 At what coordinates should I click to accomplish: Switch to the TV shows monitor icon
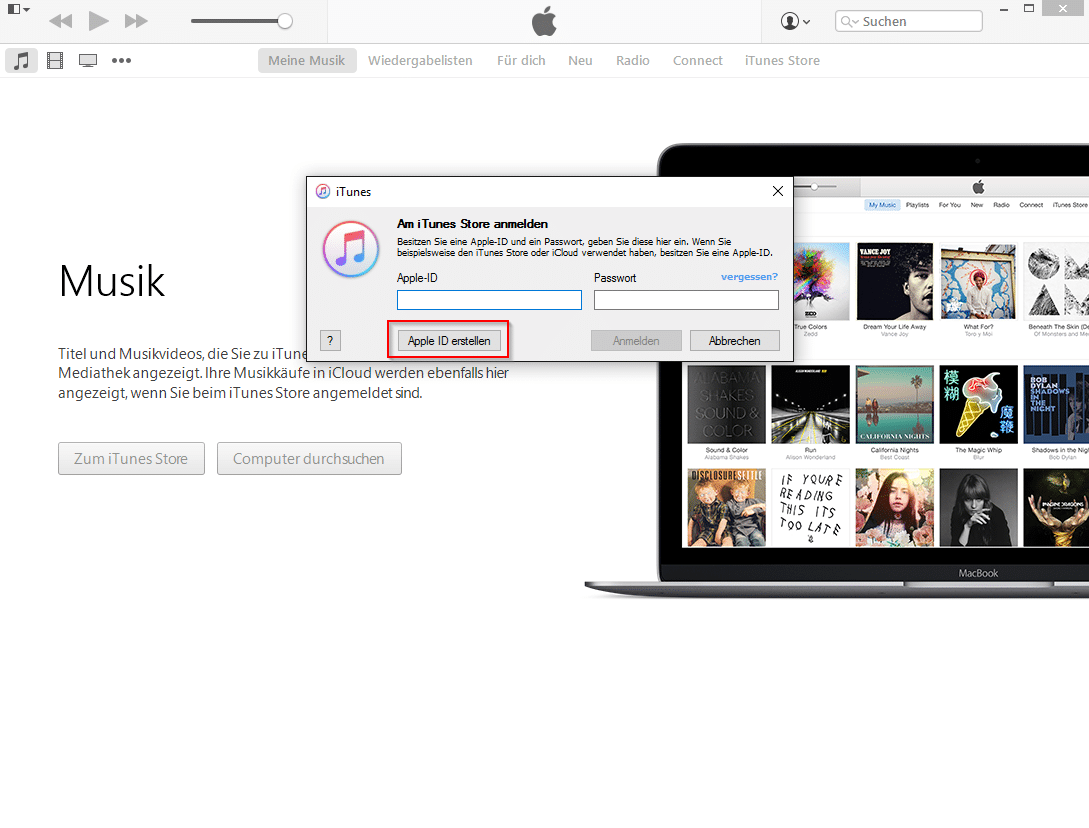point(88,60)
